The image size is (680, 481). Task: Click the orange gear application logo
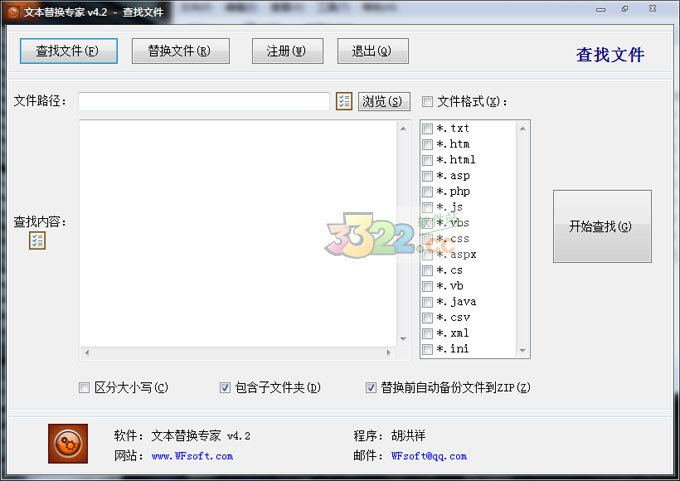click(x=68, y=444)
